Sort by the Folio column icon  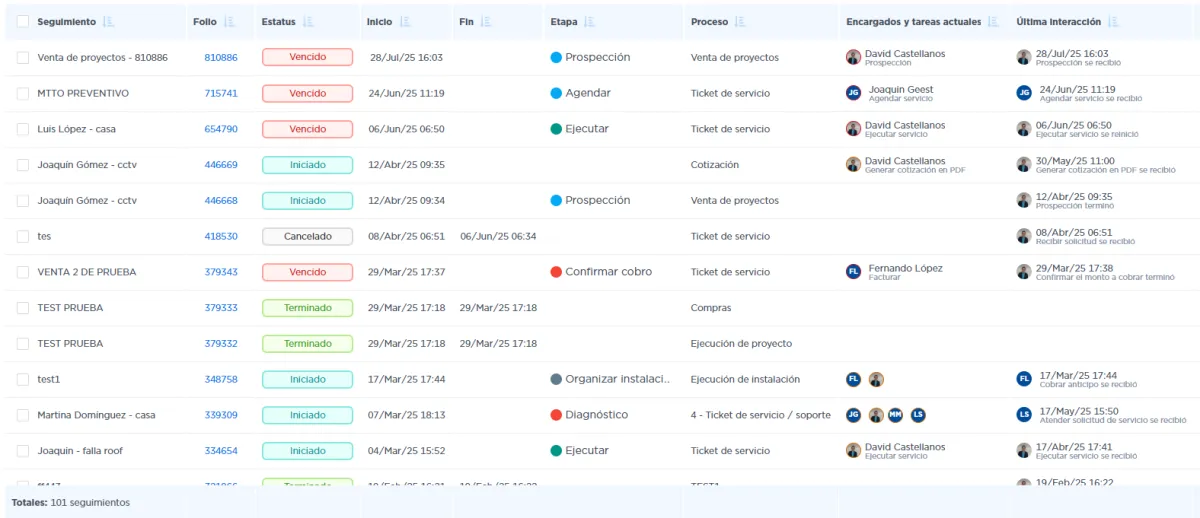229,22
